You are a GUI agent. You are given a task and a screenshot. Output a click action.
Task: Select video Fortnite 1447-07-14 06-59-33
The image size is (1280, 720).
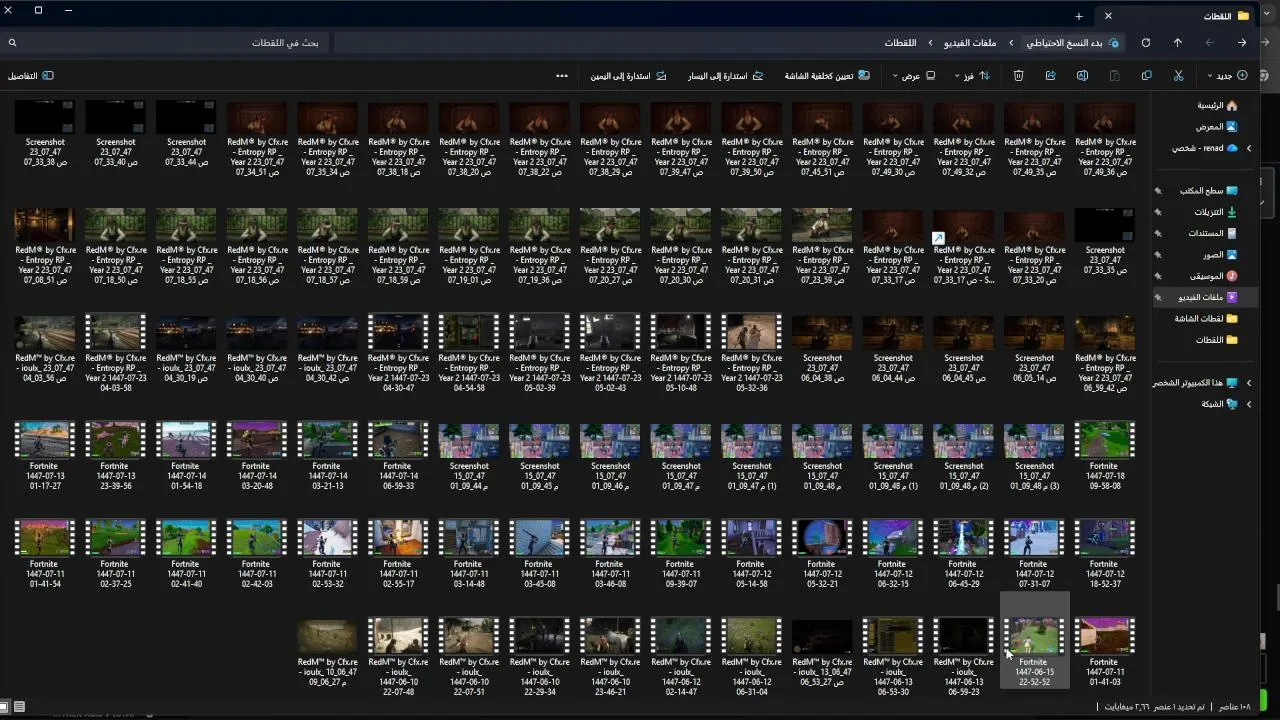[x=398, y=454]
